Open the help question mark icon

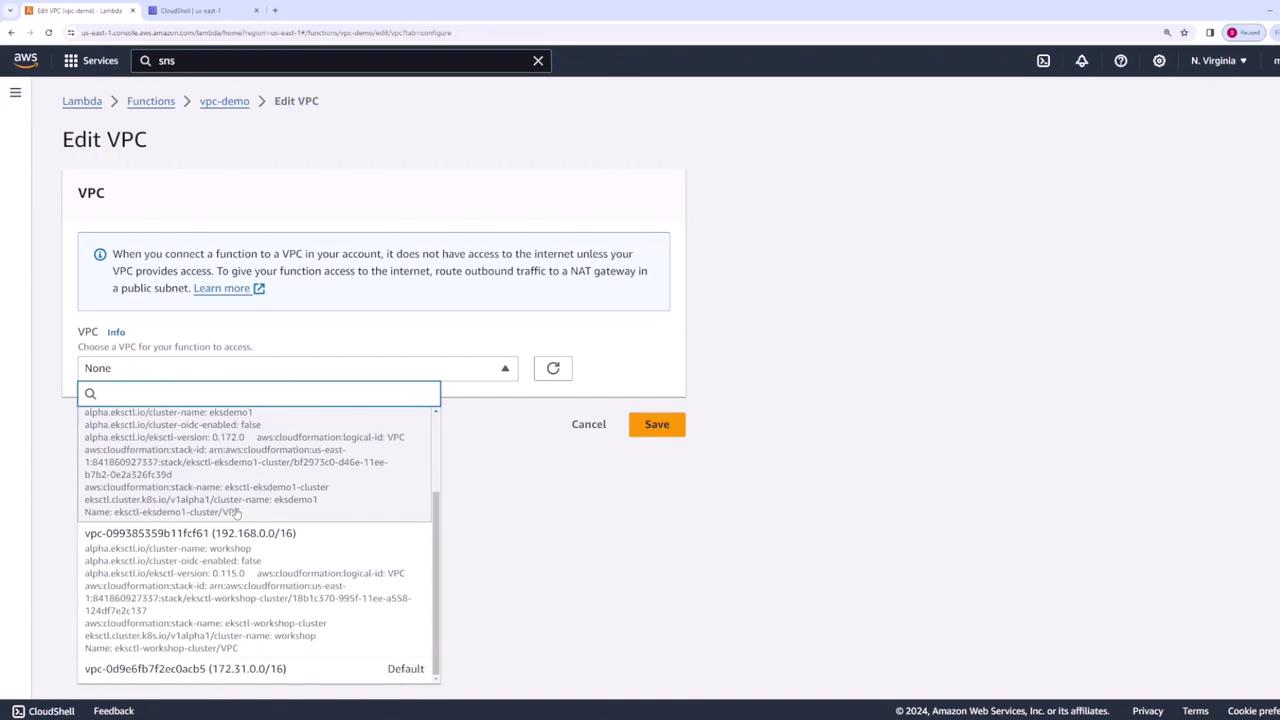click(x=1121, y=61)
